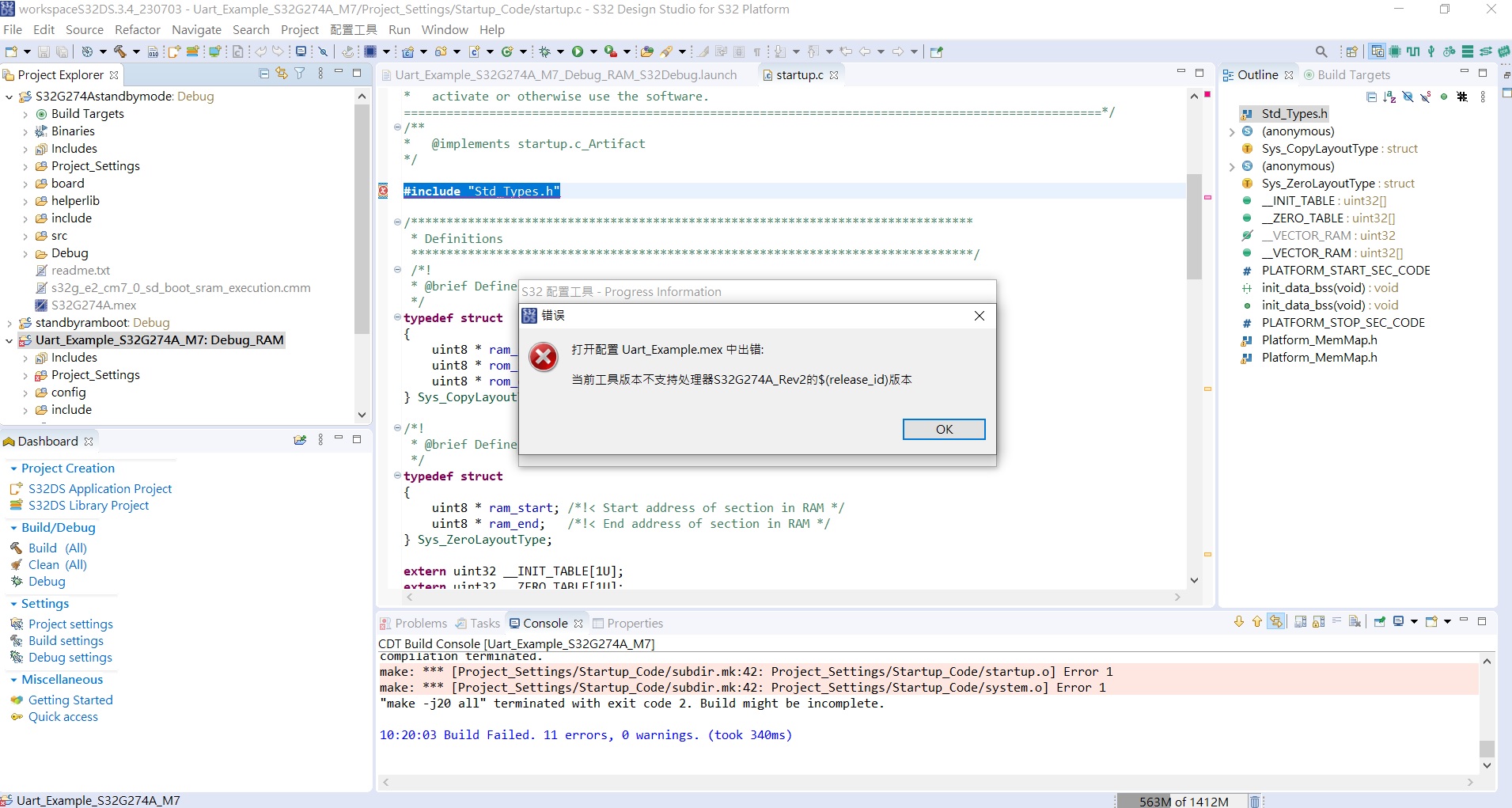Expand the Includes node under S32G274Astandbymode
The height and width of the screenshot is (808, 1512).
(25, 148)
